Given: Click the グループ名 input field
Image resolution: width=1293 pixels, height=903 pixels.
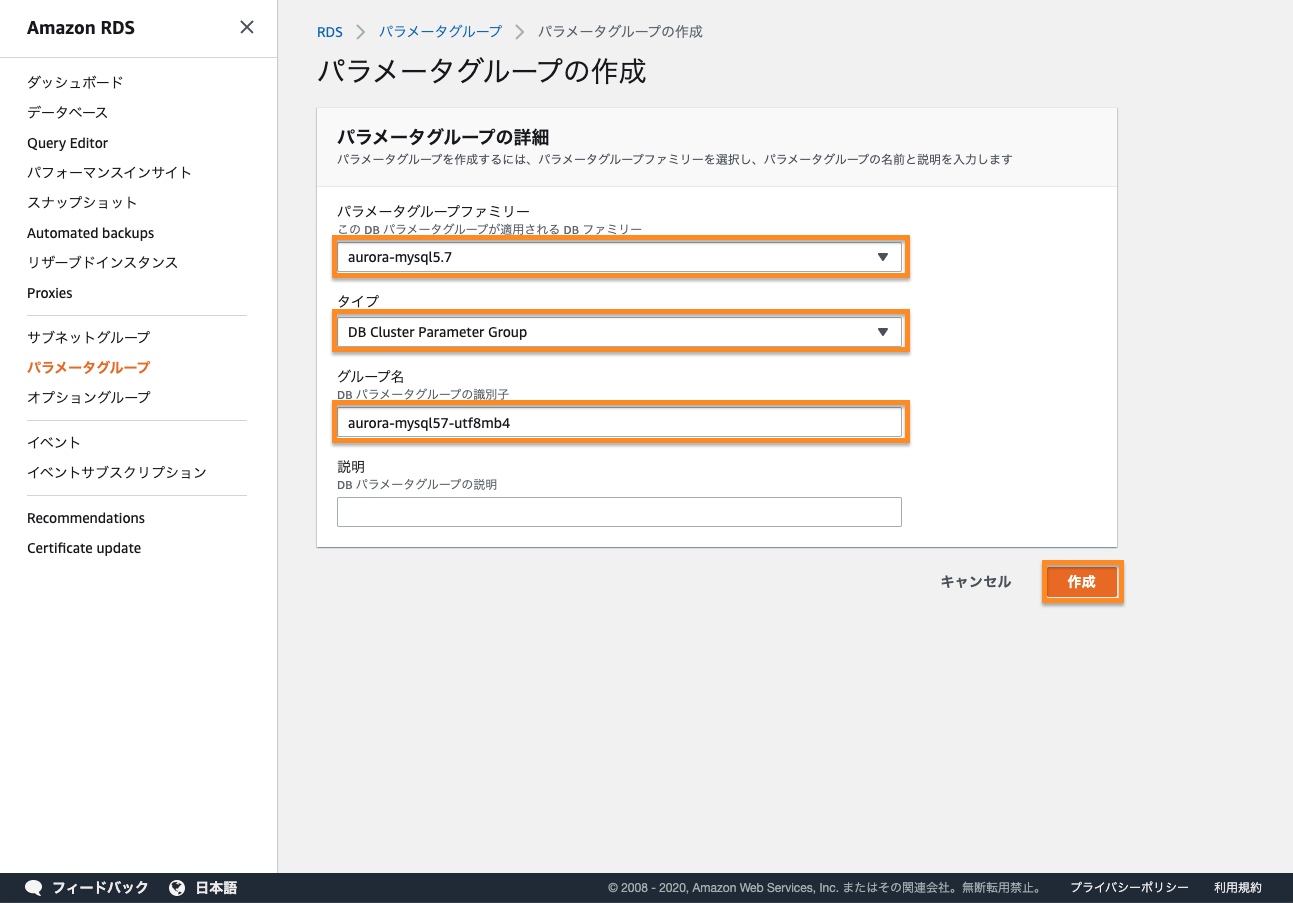Looking at the screenshot, I should [x=619, y=423].
